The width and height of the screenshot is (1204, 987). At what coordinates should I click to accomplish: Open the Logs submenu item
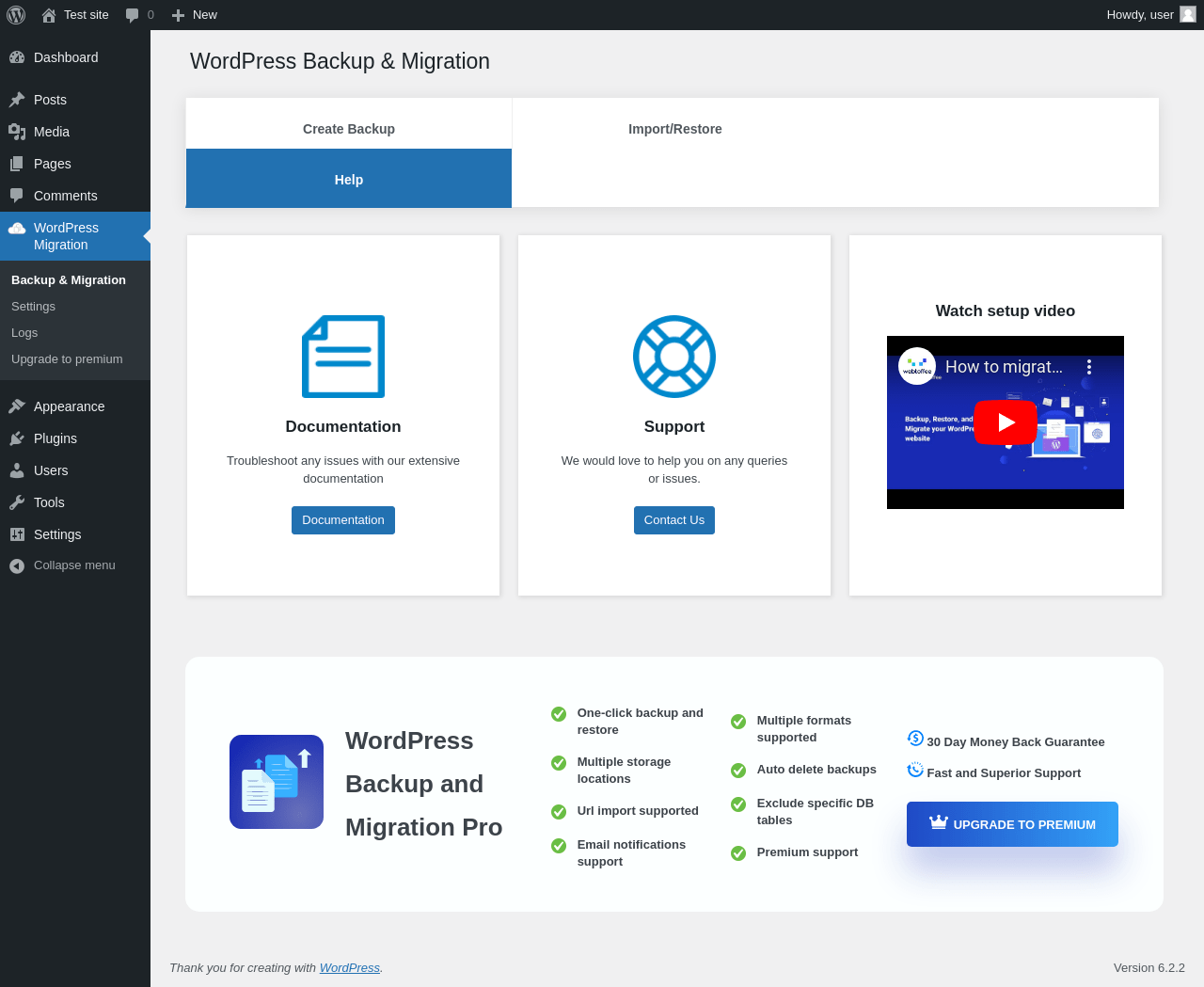click(x=24, y=333)
